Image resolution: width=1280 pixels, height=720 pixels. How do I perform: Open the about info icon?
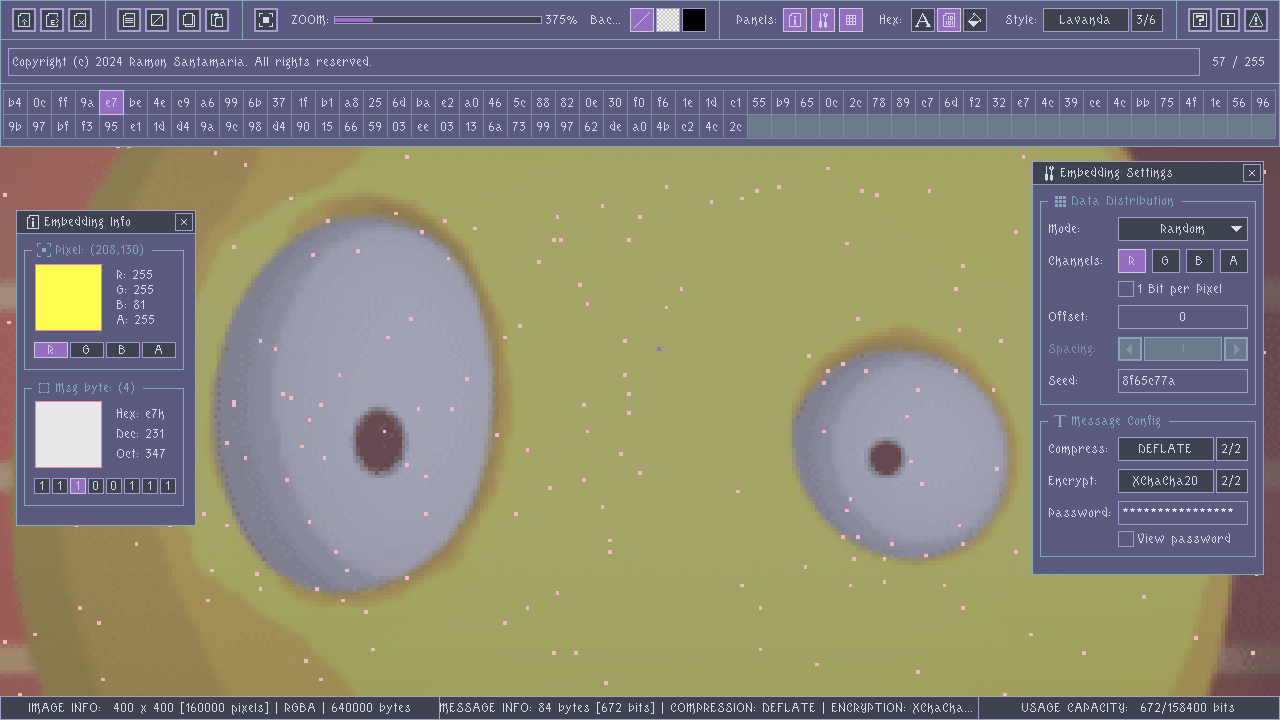1229,20
